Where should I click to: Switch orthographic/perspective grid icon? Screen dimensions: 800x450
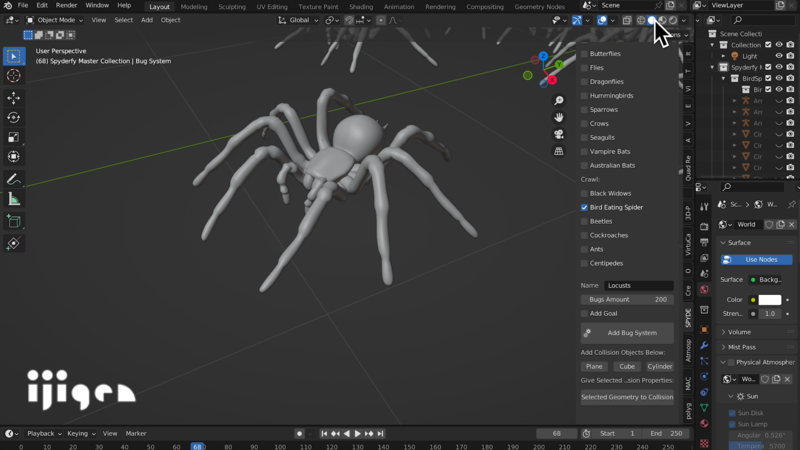[559, 152]
